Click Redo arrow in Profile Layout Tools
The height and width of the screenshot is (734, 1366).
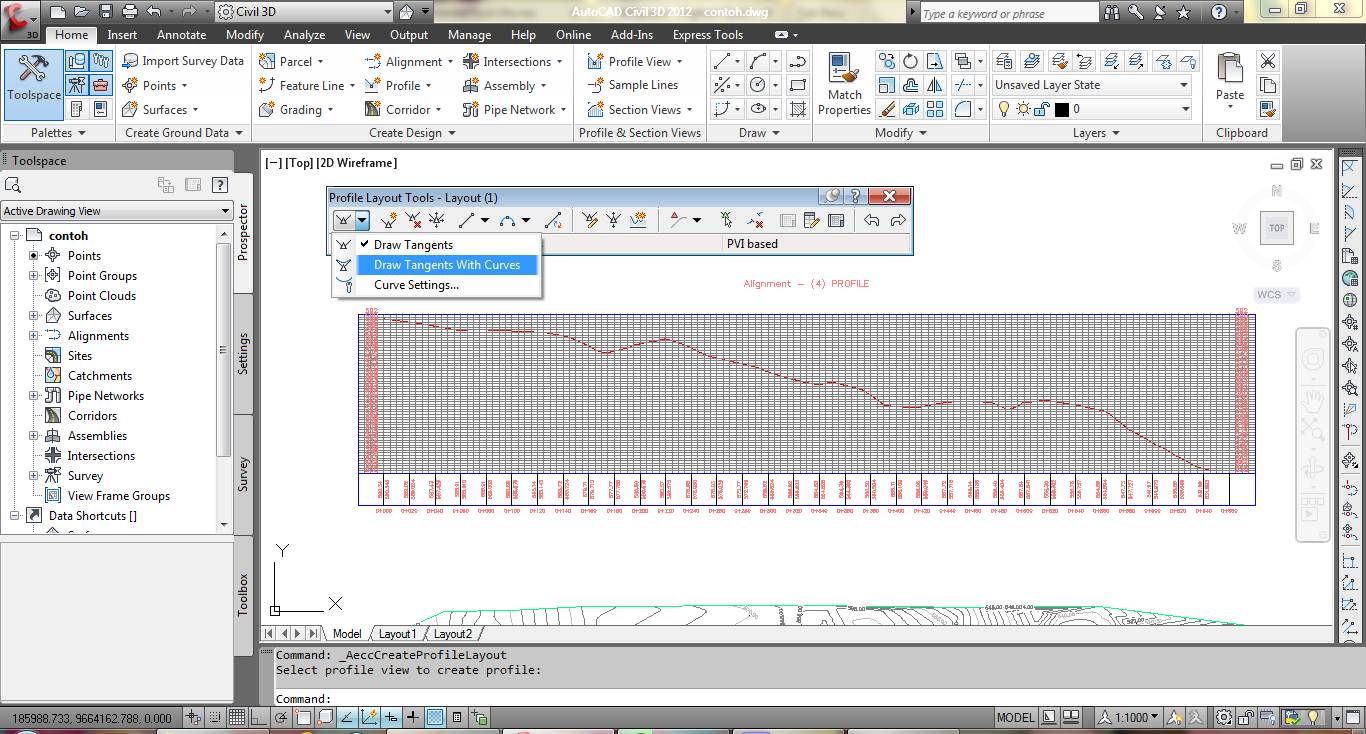coord(897,220)
